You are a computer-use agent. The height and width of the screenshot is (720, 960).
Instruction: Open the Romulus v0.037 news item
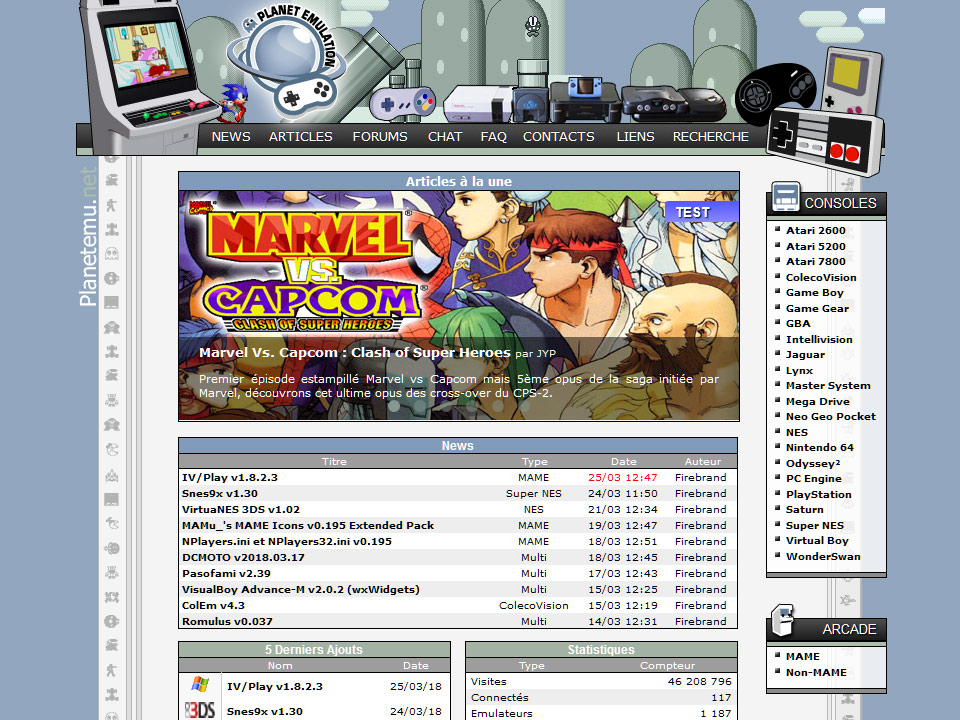point(227,621)
